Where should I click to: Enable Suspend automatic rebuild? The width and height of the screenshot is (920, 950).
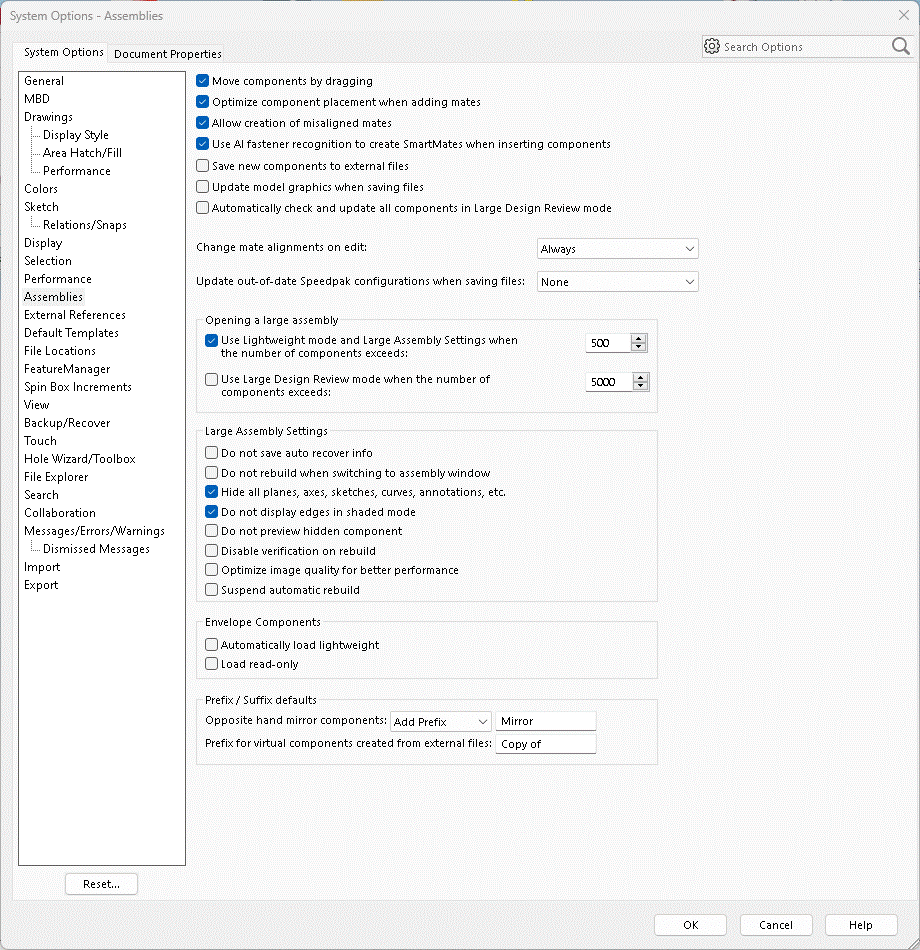point(212,590)
